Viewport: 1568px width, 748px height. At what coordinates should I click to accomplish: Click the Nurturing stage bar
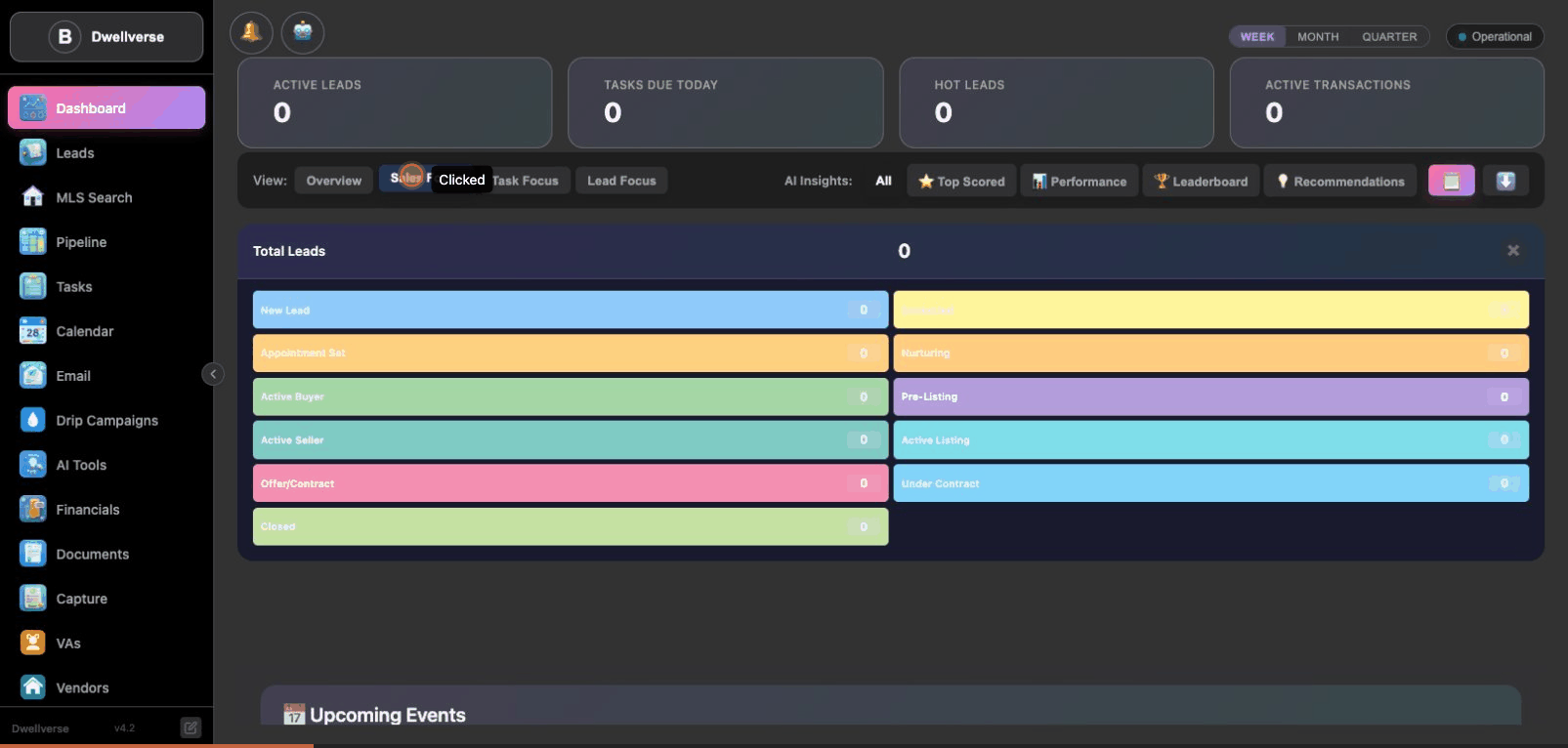(x=1211, y=353)
